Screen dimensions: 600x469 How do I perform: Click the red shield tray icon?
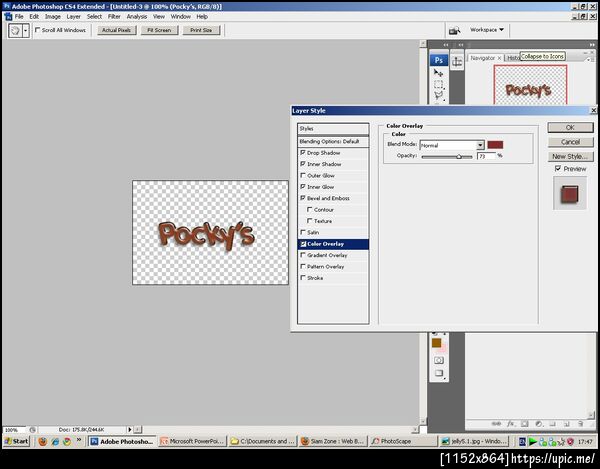coord(571,441)
